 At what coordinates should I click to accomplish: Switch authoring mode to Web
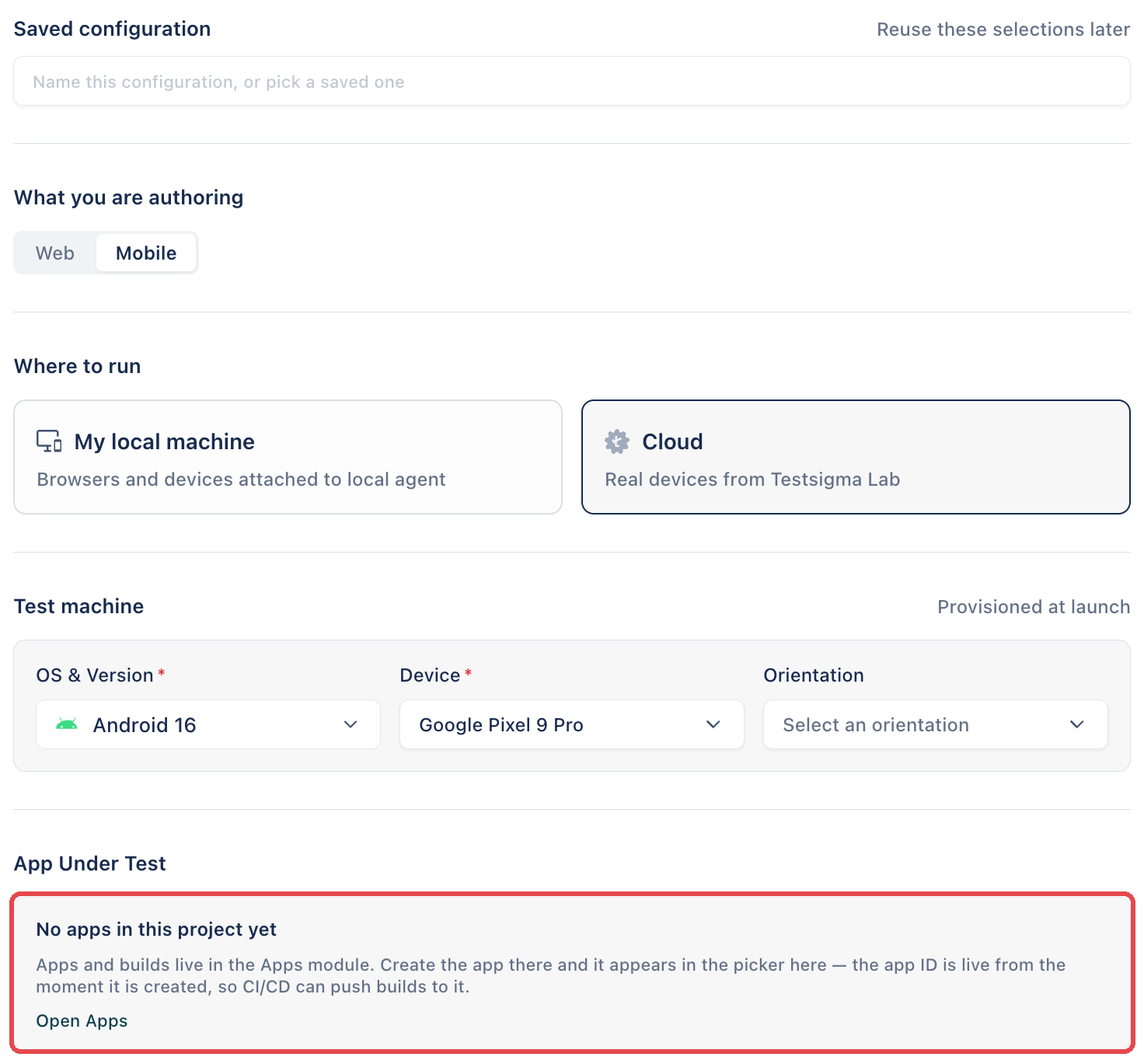(55, 253)
